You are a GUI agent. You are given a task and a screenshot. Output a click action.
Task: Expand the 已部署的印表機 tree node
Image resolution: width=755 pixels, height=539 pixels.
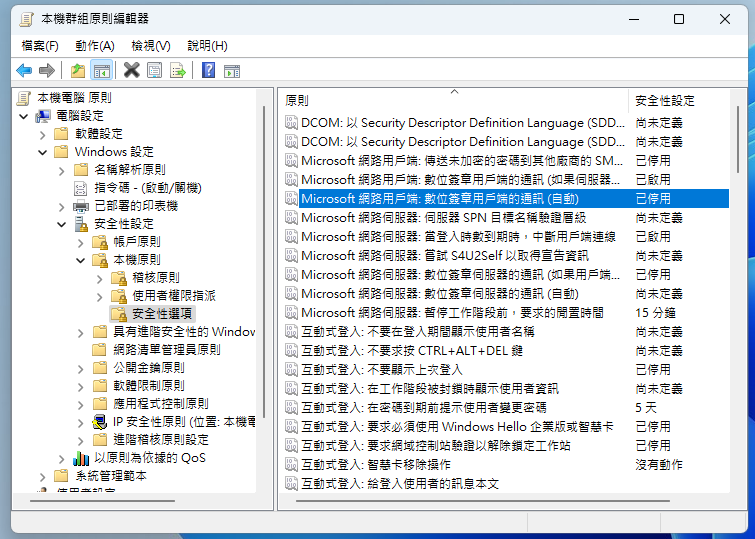(x=61, y=207)
